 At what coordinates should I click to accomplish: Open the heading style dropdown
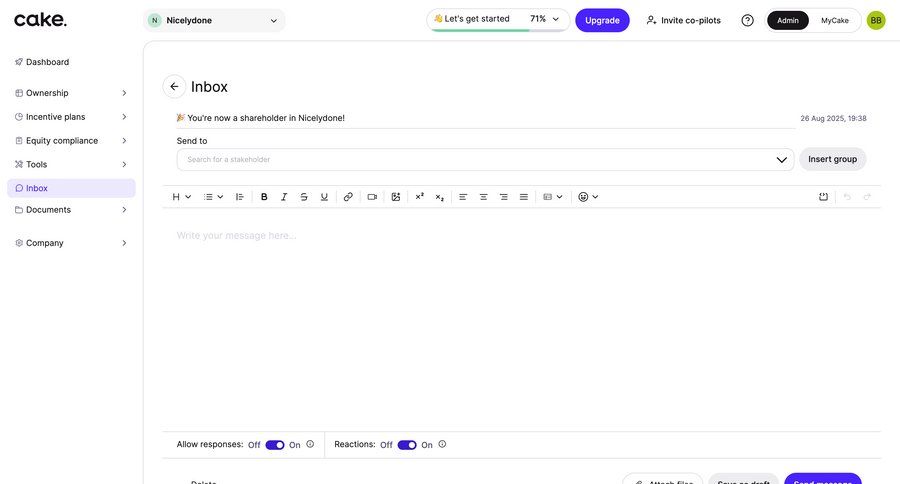[181, 197]
